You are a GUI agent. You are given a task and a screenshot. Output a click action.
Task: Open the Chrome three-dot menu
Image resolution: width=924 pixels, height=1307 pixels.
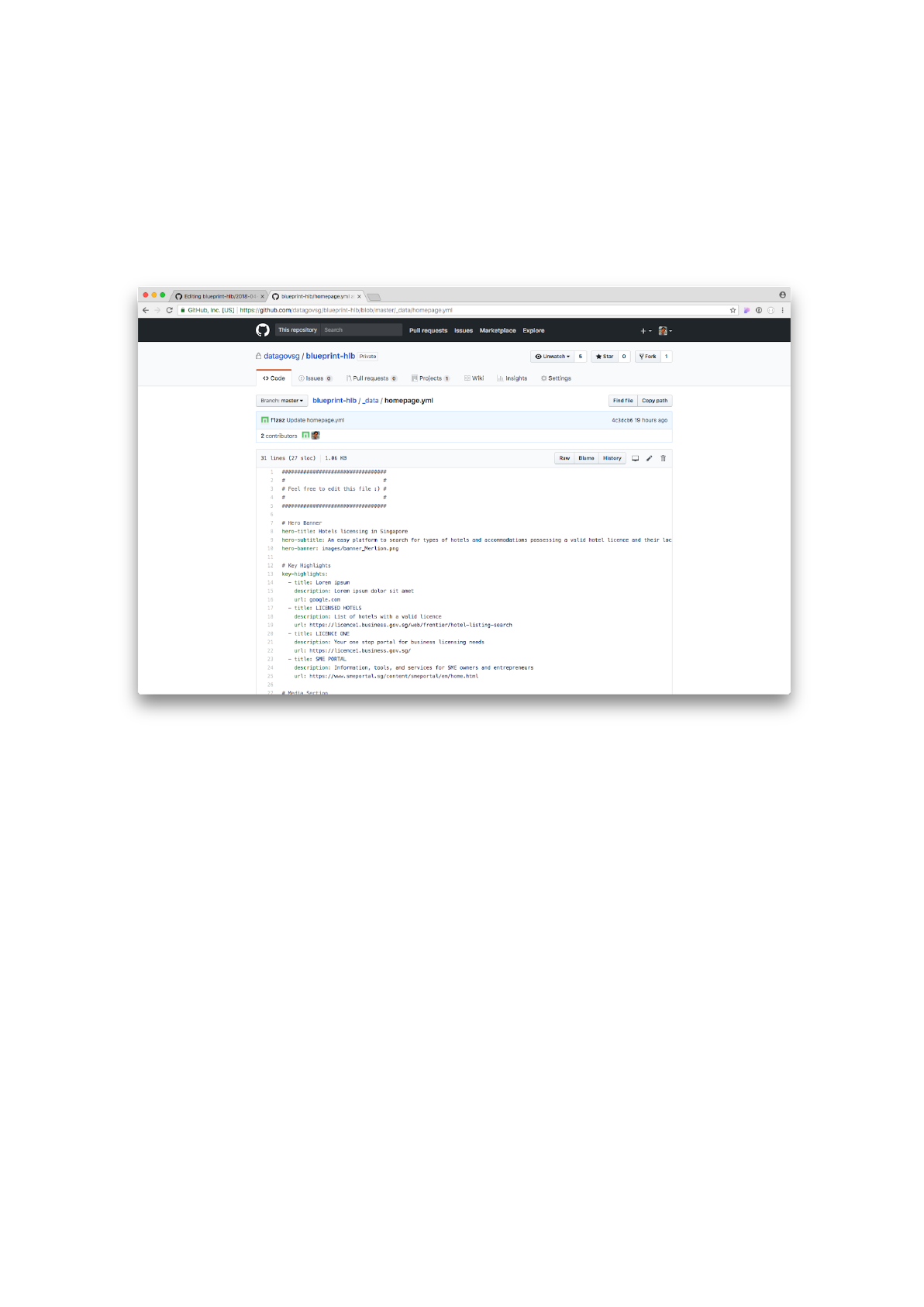(x=782, y=310)
